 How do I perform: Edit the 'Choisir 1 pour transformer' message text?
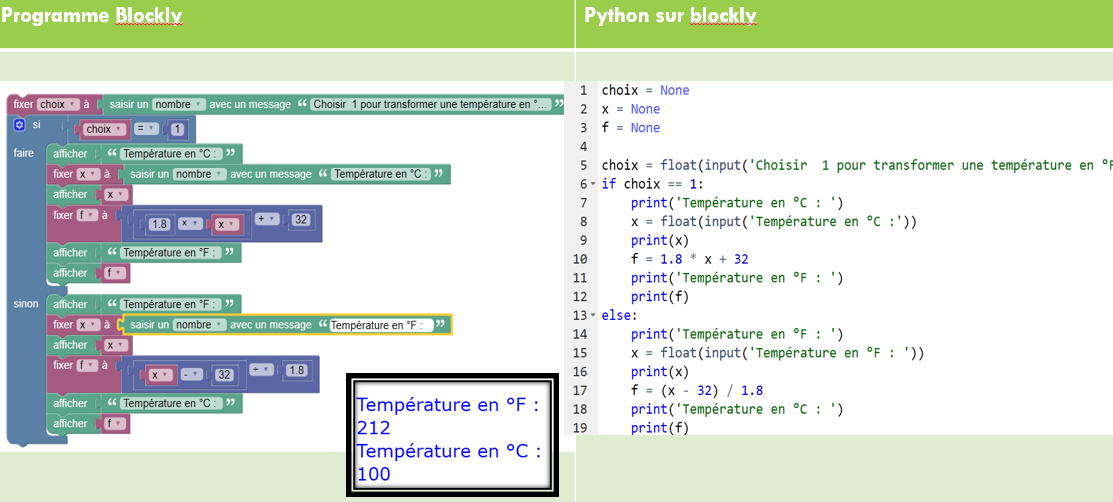coord(430,104)
